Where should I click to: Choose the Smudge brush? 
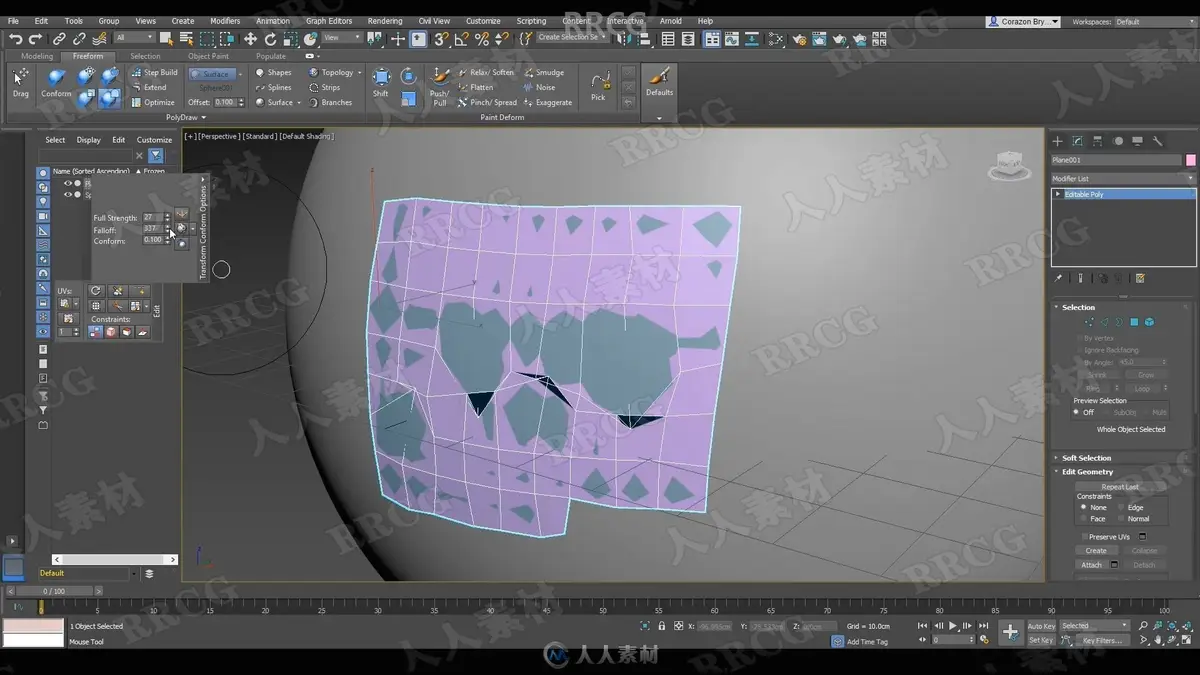coord(543,72)
